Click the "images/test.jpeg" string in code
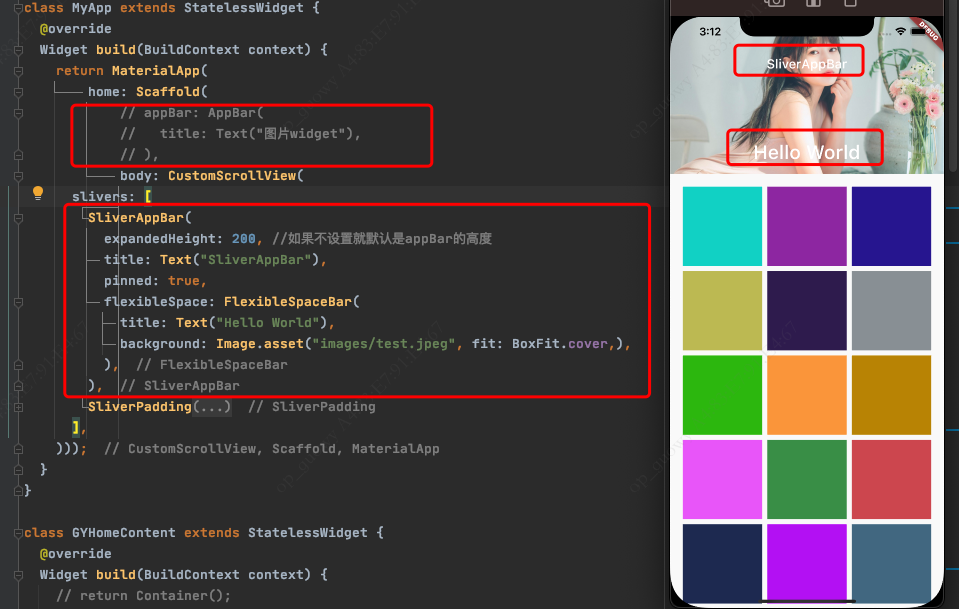This screenshot has width=959, height=609. point(383,344)
